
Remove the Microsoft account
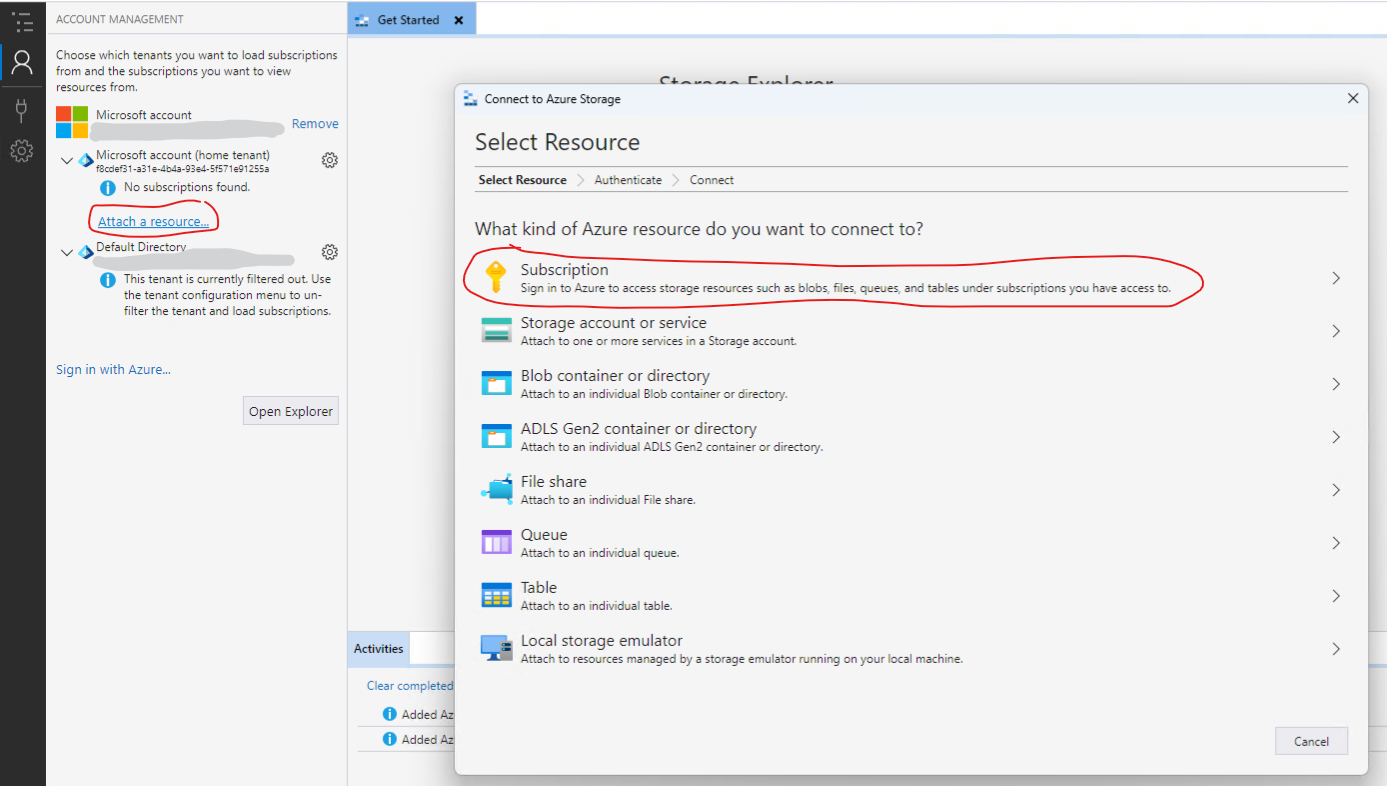point(315,124)
